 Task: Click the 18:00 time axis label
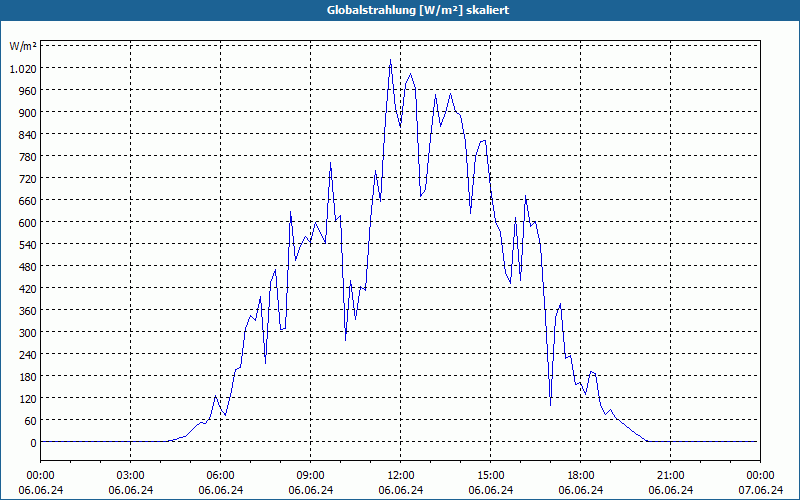[581, 476]
